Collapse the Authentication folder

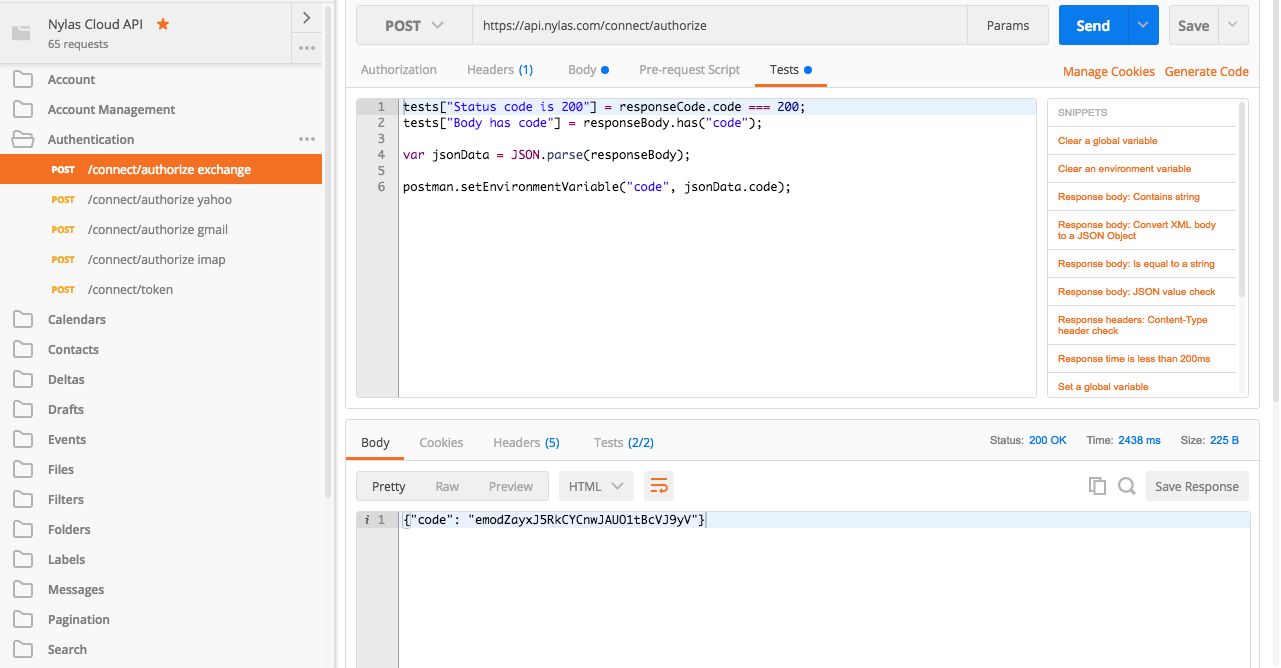161,139
